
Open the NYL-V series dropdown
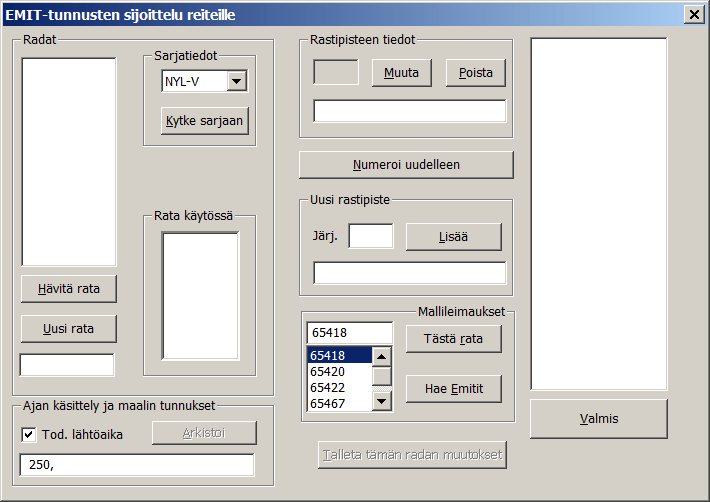coord(236,81)
